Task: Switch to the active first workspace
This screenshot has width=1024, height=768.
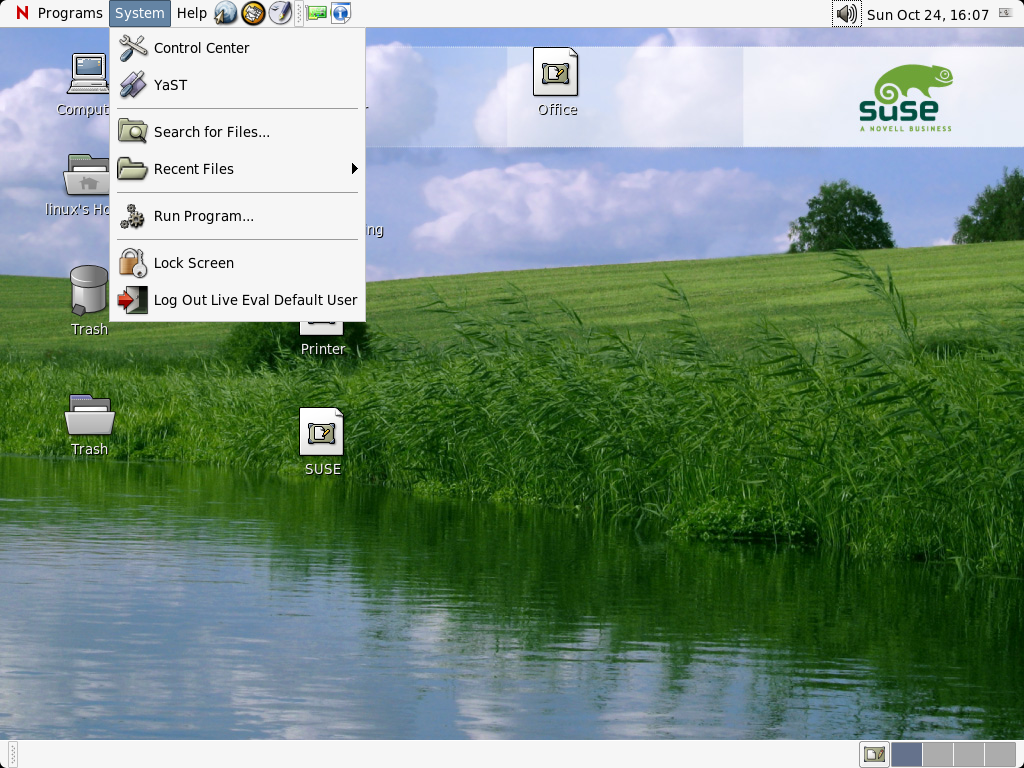Action: click(906, 754)
